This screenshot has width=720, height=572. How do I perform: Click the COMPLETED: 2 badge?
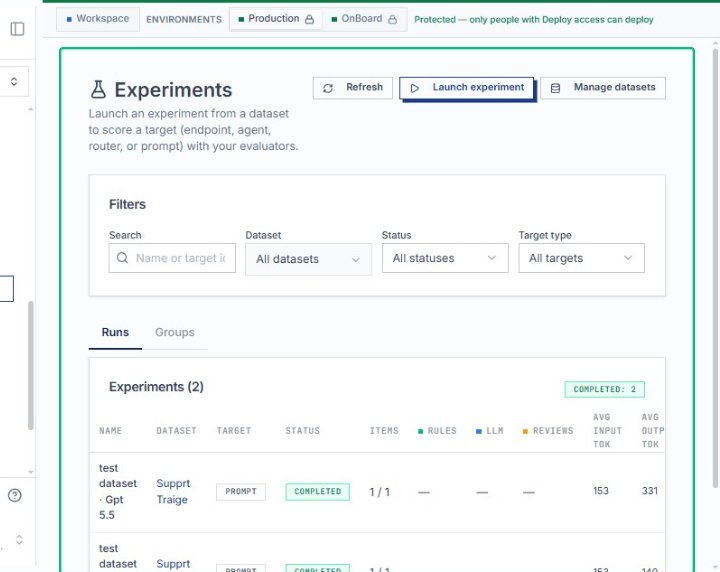604,389
